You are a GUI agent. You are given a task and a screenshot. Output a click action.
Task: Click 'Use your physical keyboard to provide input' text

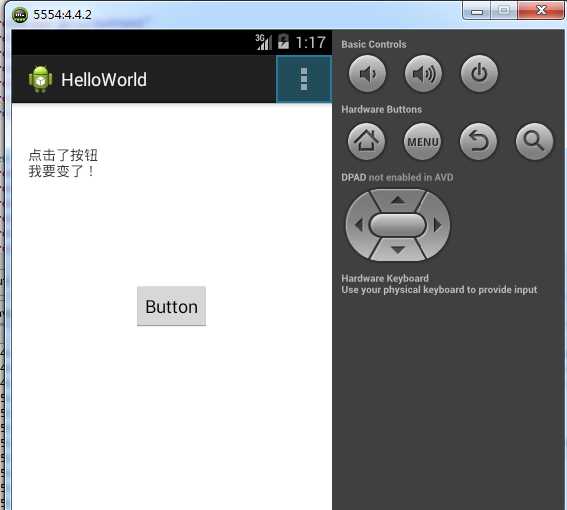pyautogui.click(x=439, y=290)
